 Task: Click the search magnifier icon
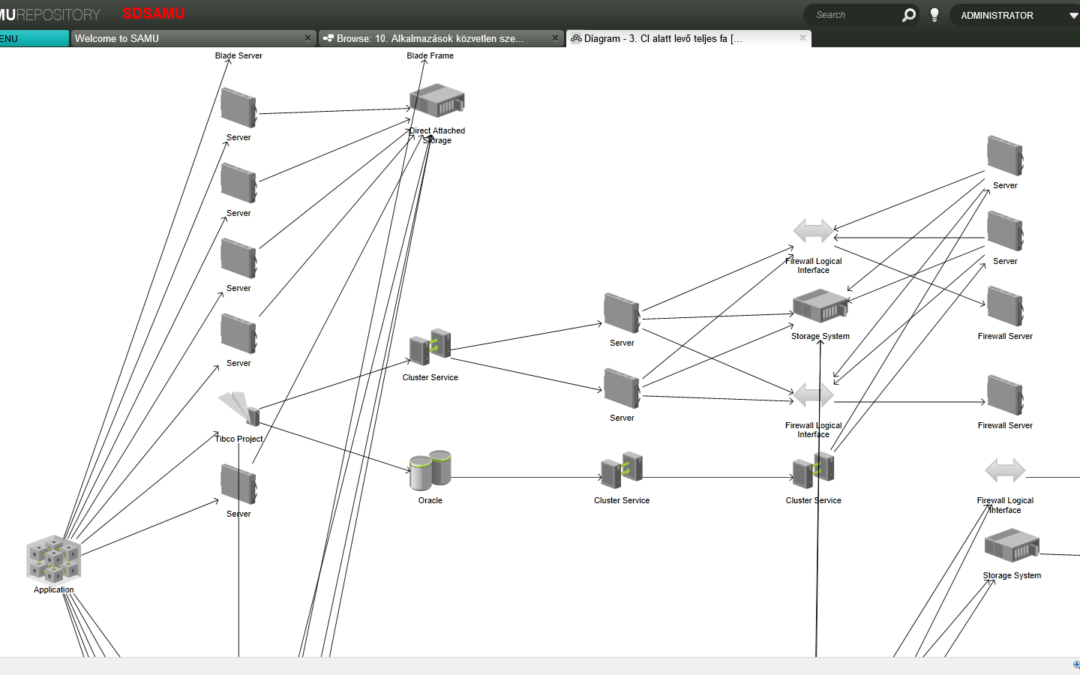point(908,14)
